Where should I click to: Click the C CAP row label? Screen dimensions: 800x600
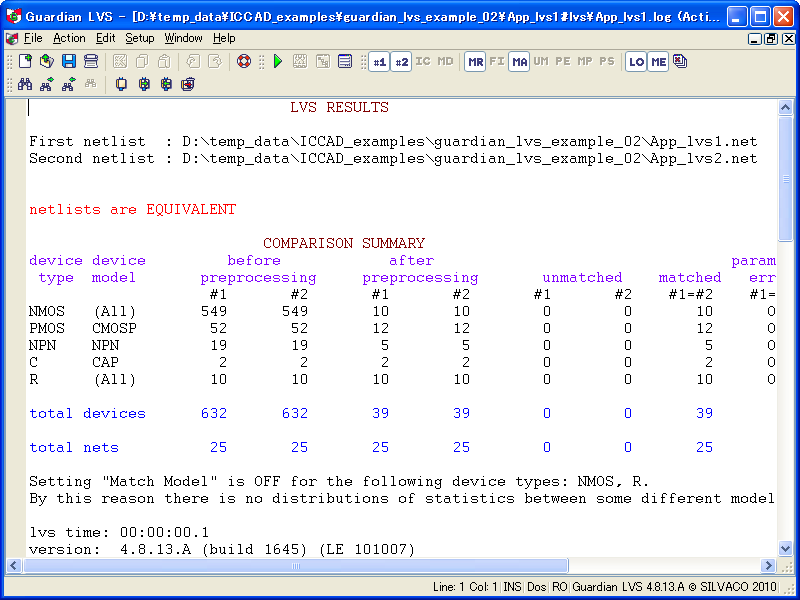point(74,362)
